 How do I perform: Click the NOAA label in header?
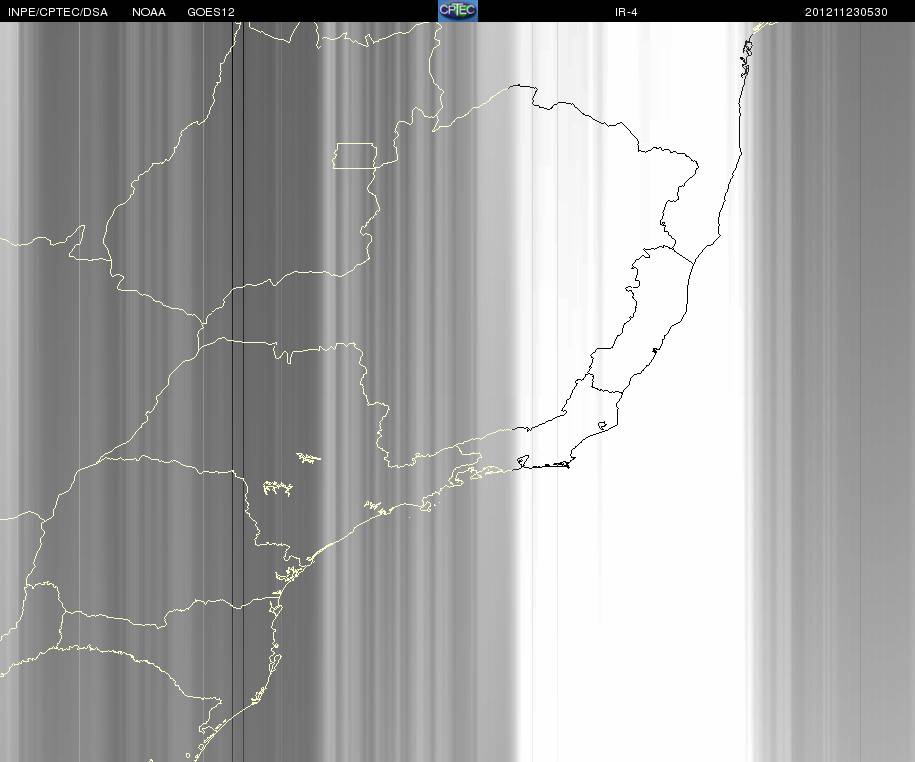pyautogui.click(x=149, y=12)
